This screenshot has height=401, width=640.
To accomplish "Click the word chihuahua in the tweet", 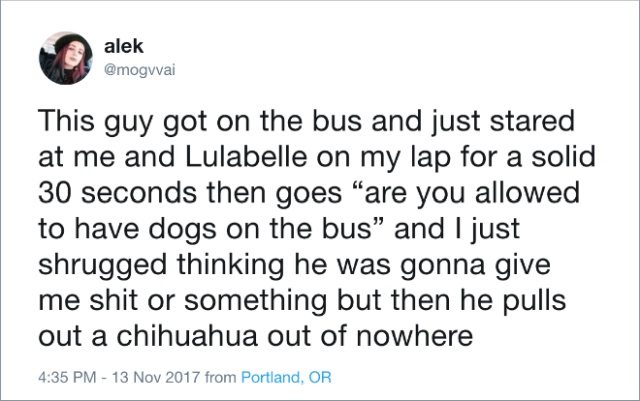I will [187, 336].
